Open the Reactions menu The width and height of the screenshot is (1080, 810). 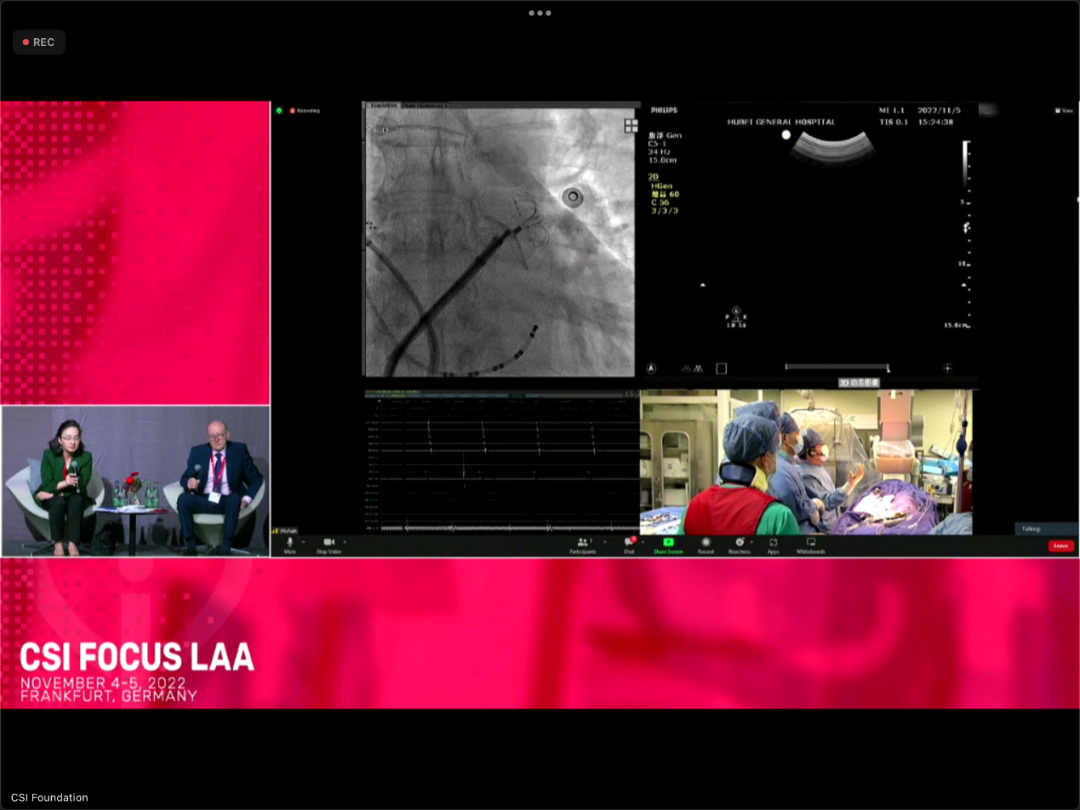(x=739, y=542)
